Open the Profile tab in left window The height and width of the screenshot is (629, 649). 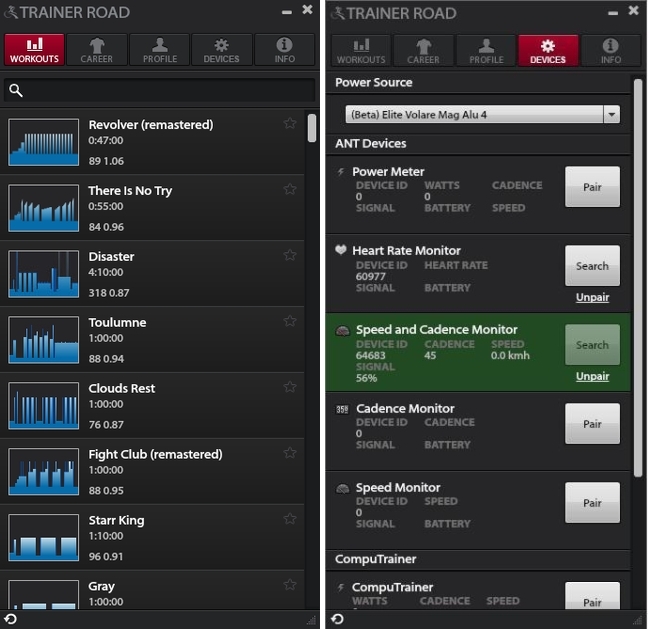[159, 50]
